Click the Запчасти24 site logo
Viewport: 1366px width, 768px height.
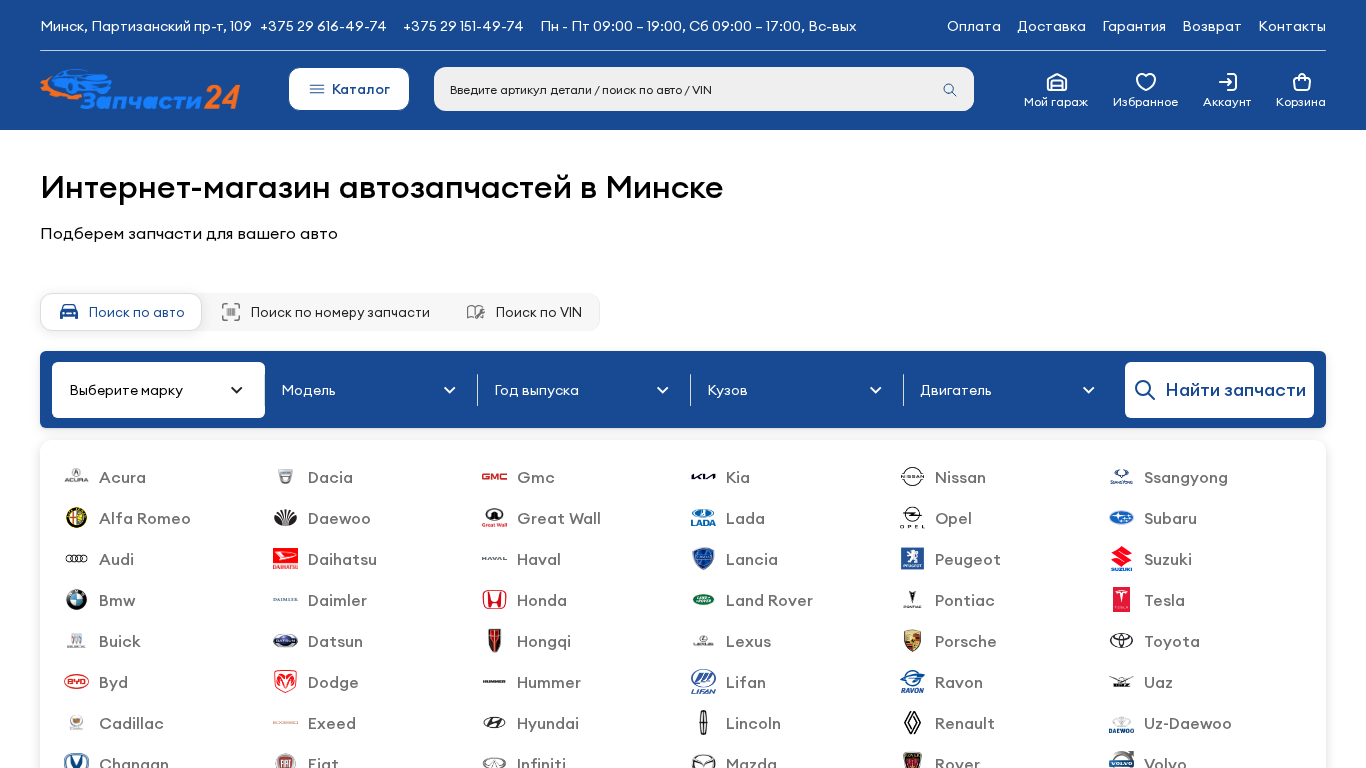[140, 90]
